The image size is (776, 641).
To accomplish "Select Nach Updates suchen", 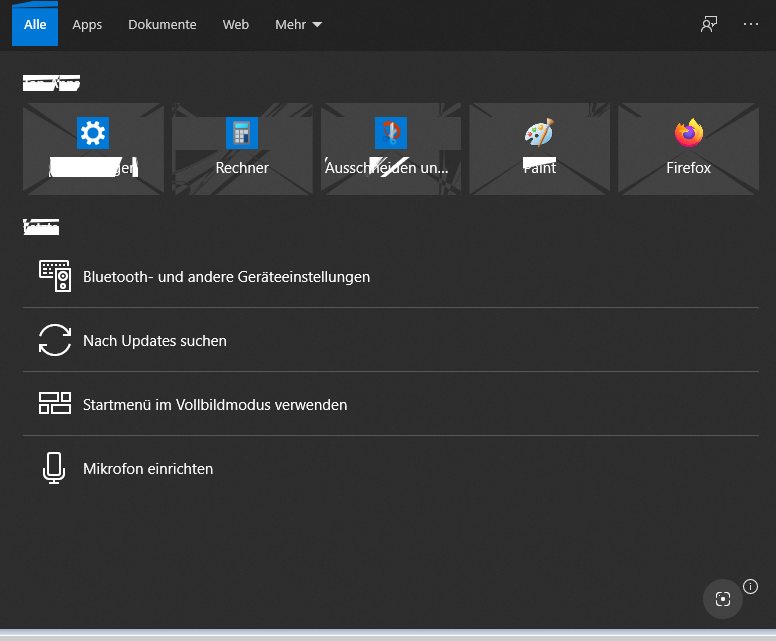I will (391, 340).
